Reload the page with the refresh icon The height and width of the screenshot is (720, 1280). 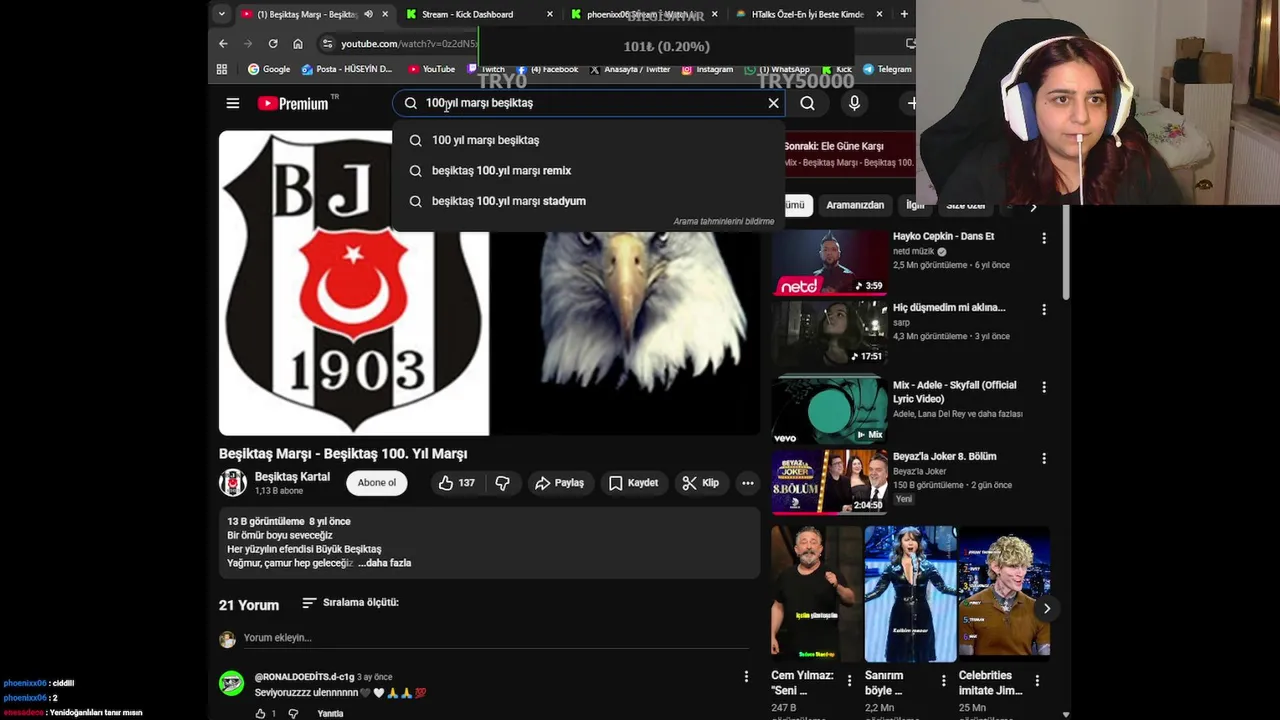tap(273, 44)
